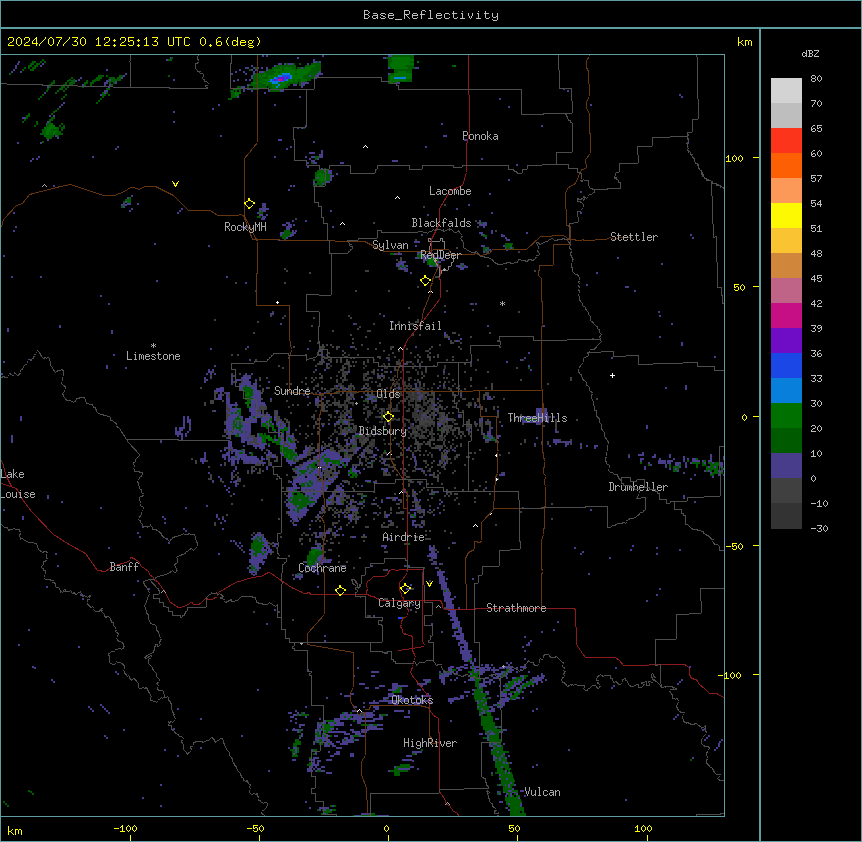Click the Stettler city label
The image size is (862, 842).
pos(634,237)
